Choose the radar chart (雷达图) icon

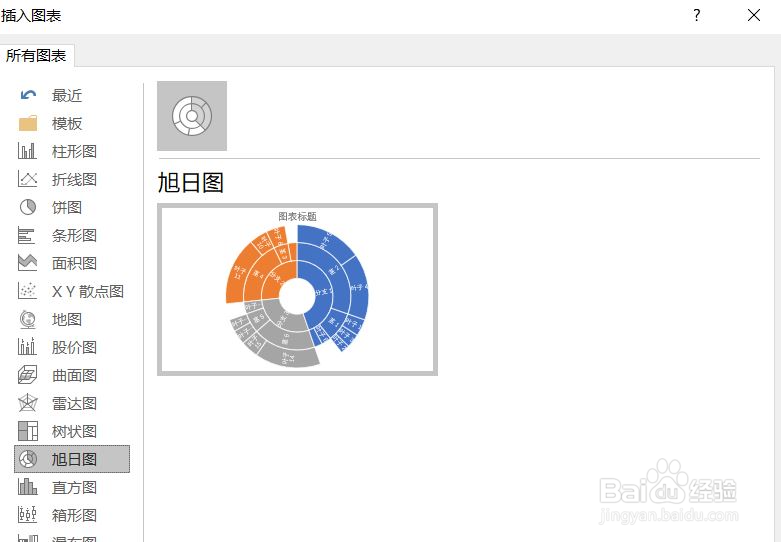coord(27,403)
